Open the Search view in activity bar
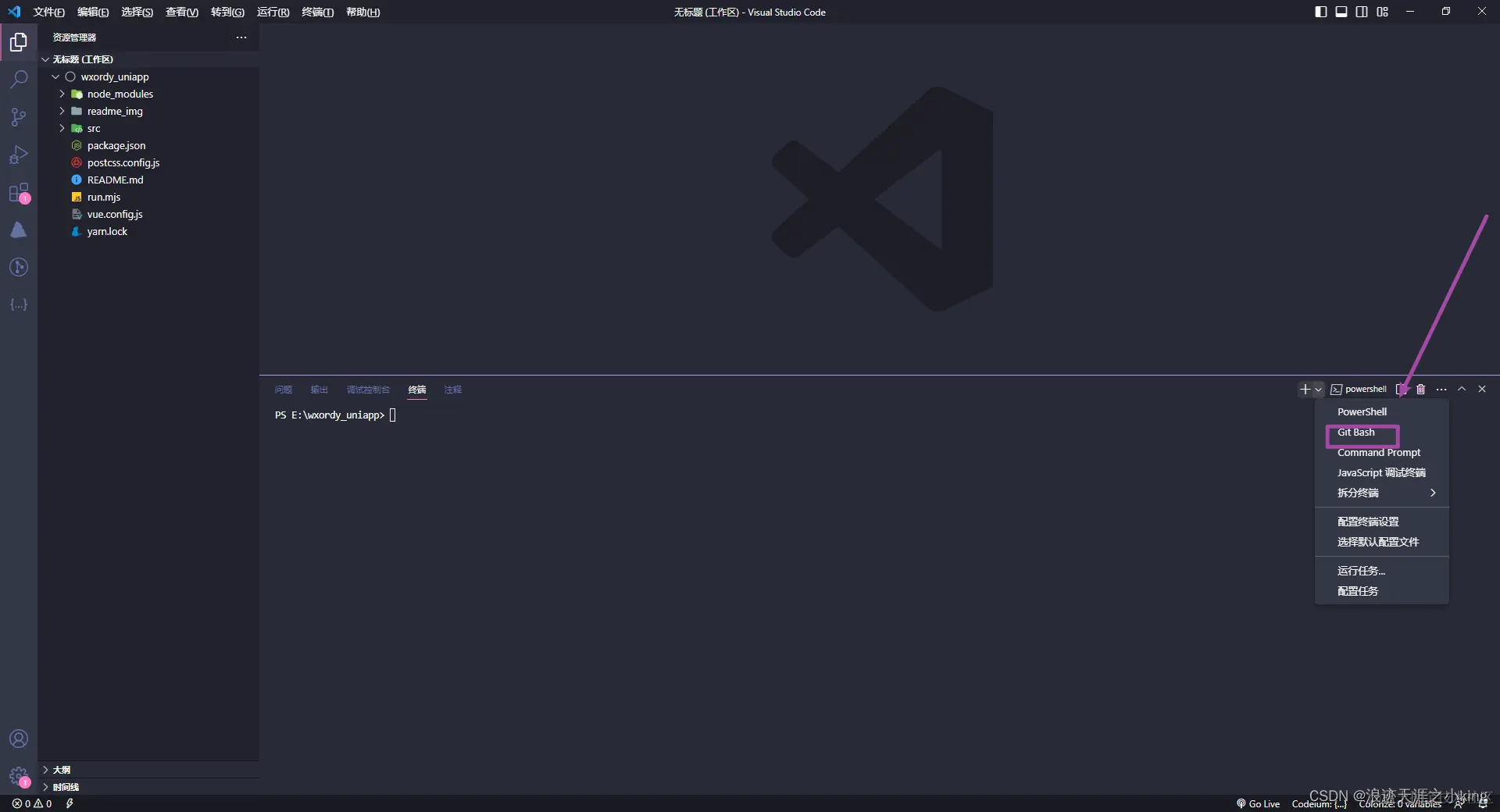1500x812 pixels. 19,80
